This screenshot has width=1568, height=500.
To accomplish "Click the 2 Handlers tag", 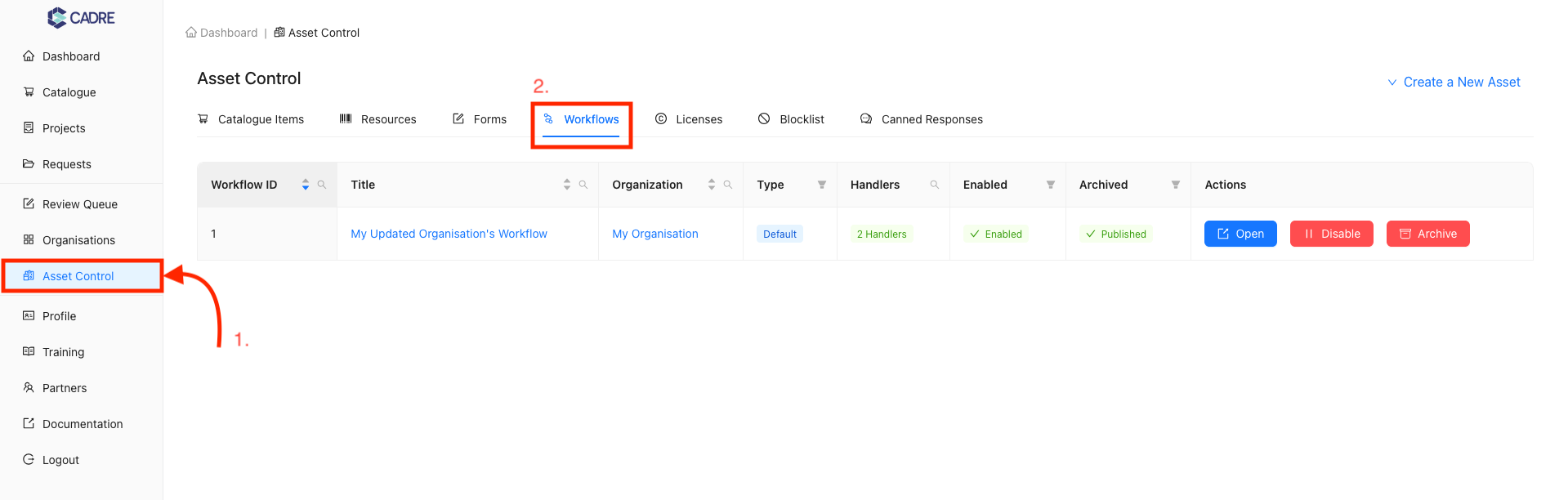I will click(882, 234).
